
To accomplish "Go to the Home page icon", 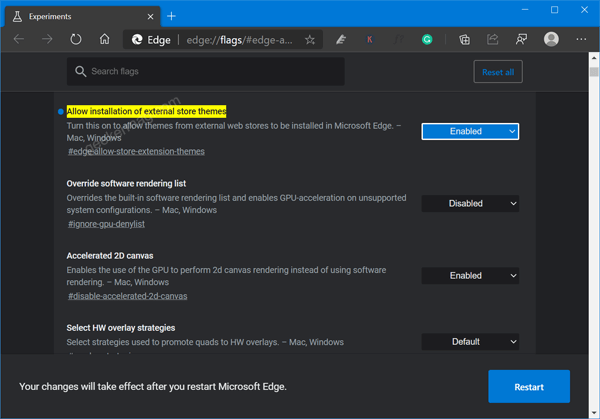I will (104, 39).
